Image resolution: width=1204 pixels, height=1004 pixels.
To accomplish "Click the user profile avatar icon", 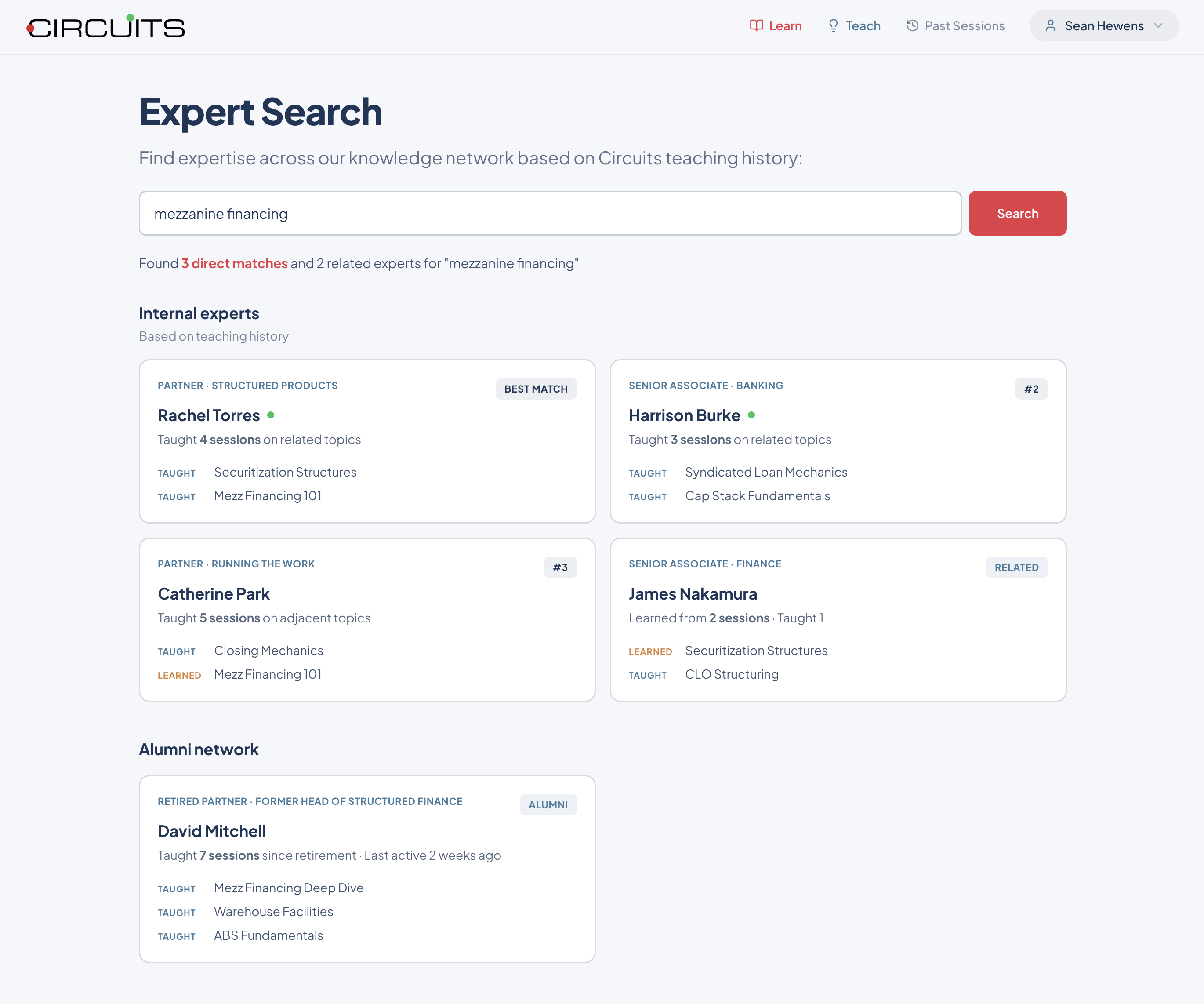I will pos(1050,26).
